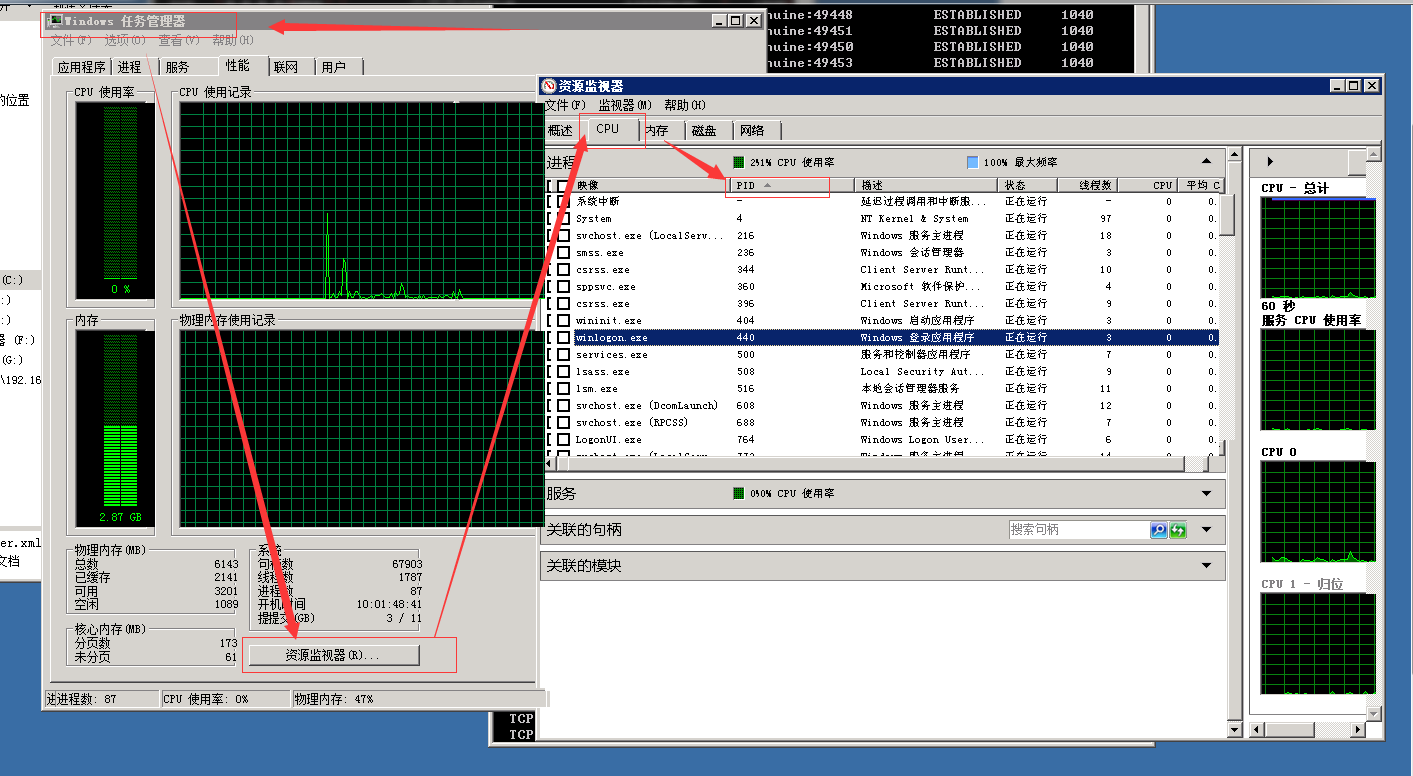Switch to the 磁盘 tab in Resource Monitor
Viewport: 1413px width, 776px height.
[704, 130]
